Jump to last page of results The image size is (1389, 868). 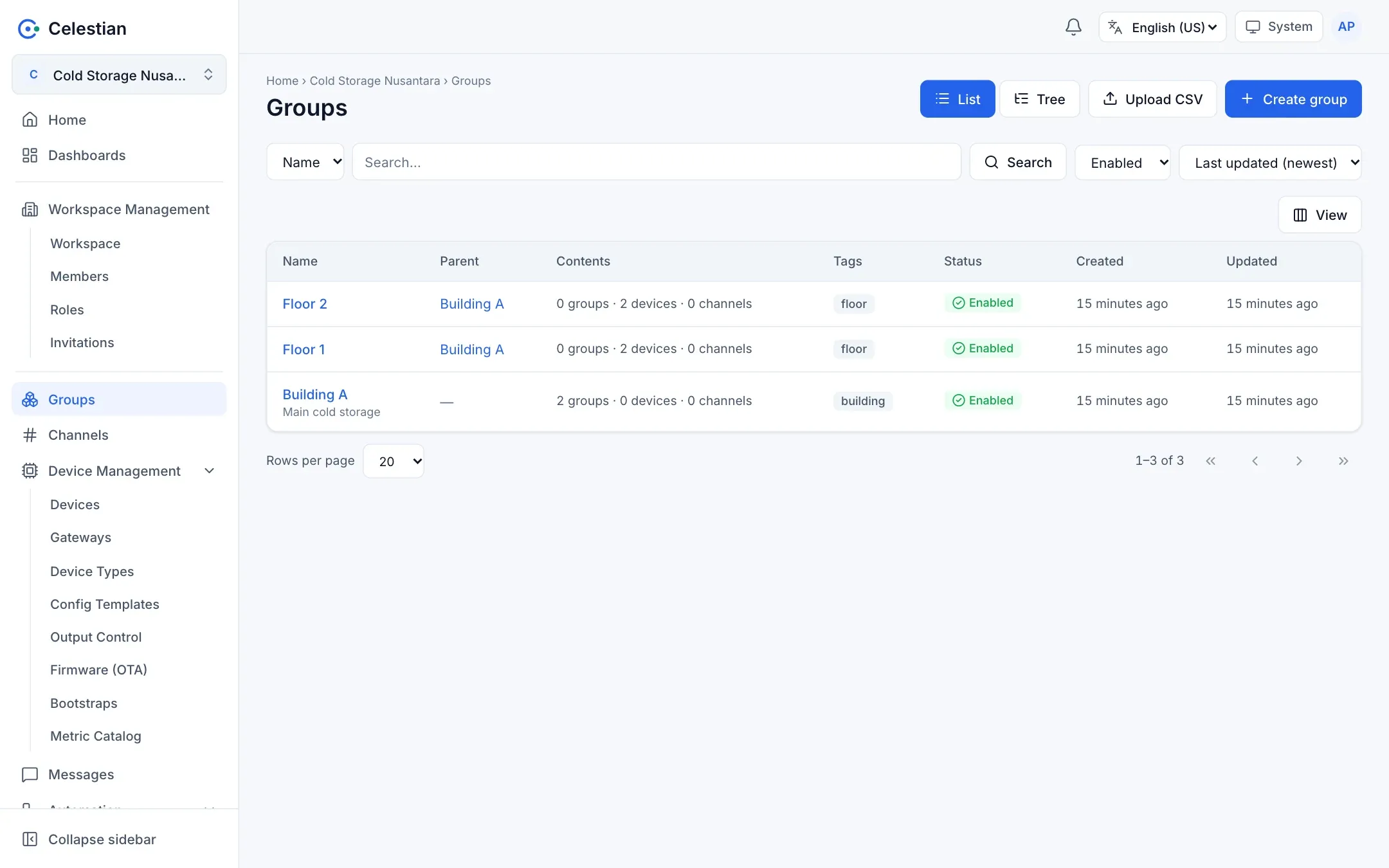[x=1343, y=461]
